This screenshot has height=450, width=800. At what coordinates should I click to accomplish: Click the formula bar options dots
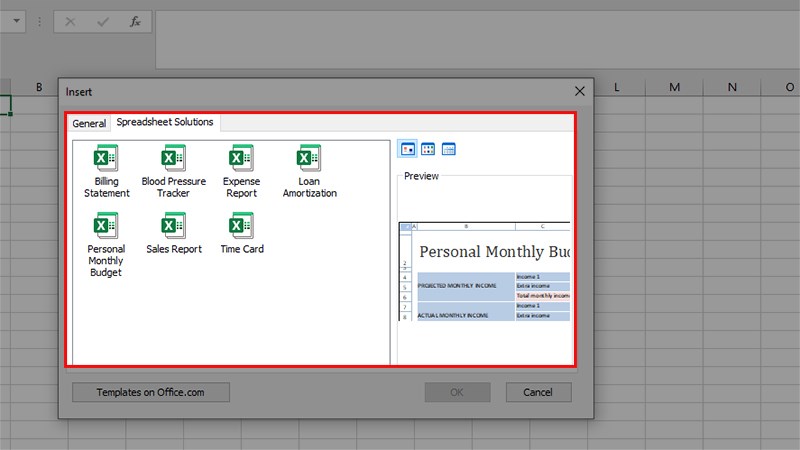coord(39,21)
